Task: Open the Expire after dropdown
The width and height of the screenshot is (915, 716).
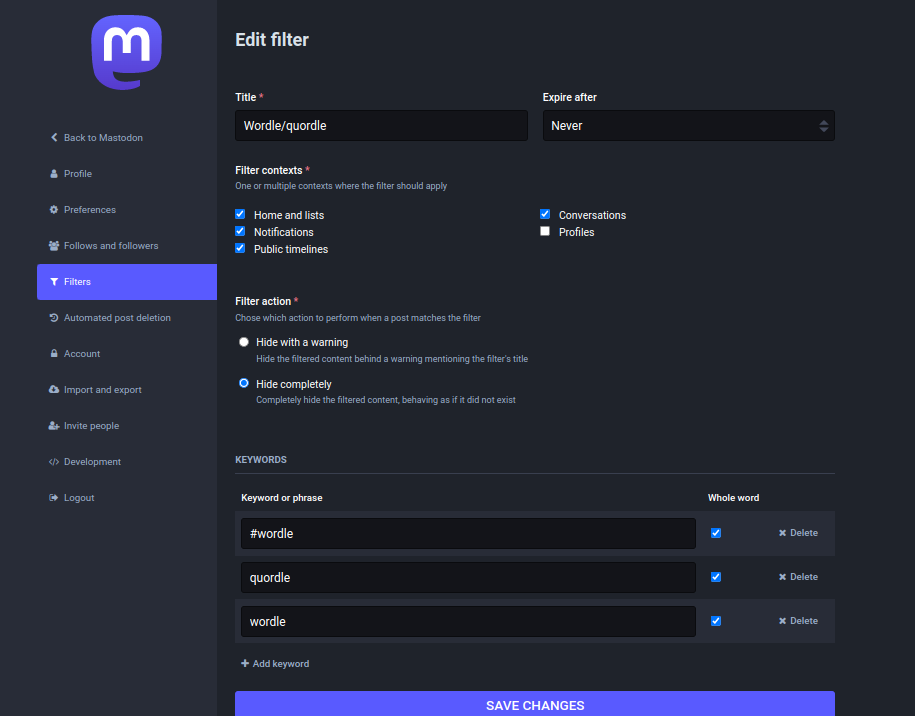Action: point(689,125)
